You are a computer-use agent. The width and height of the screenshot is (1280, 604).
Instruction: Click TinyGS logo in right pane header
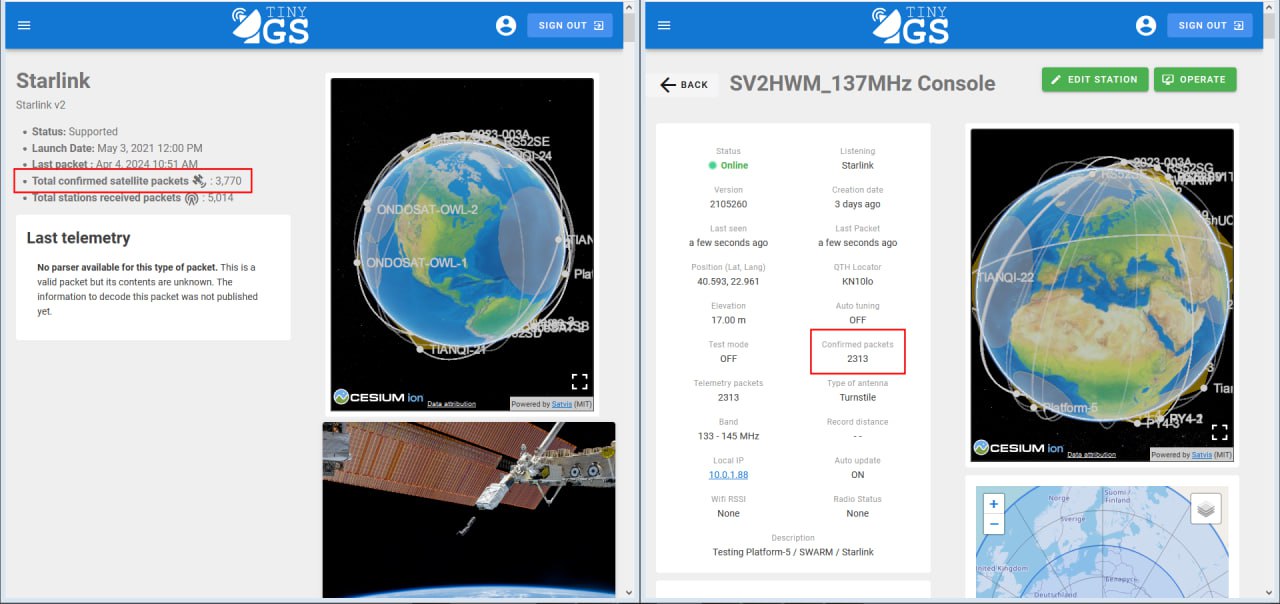tap(910, 26)
